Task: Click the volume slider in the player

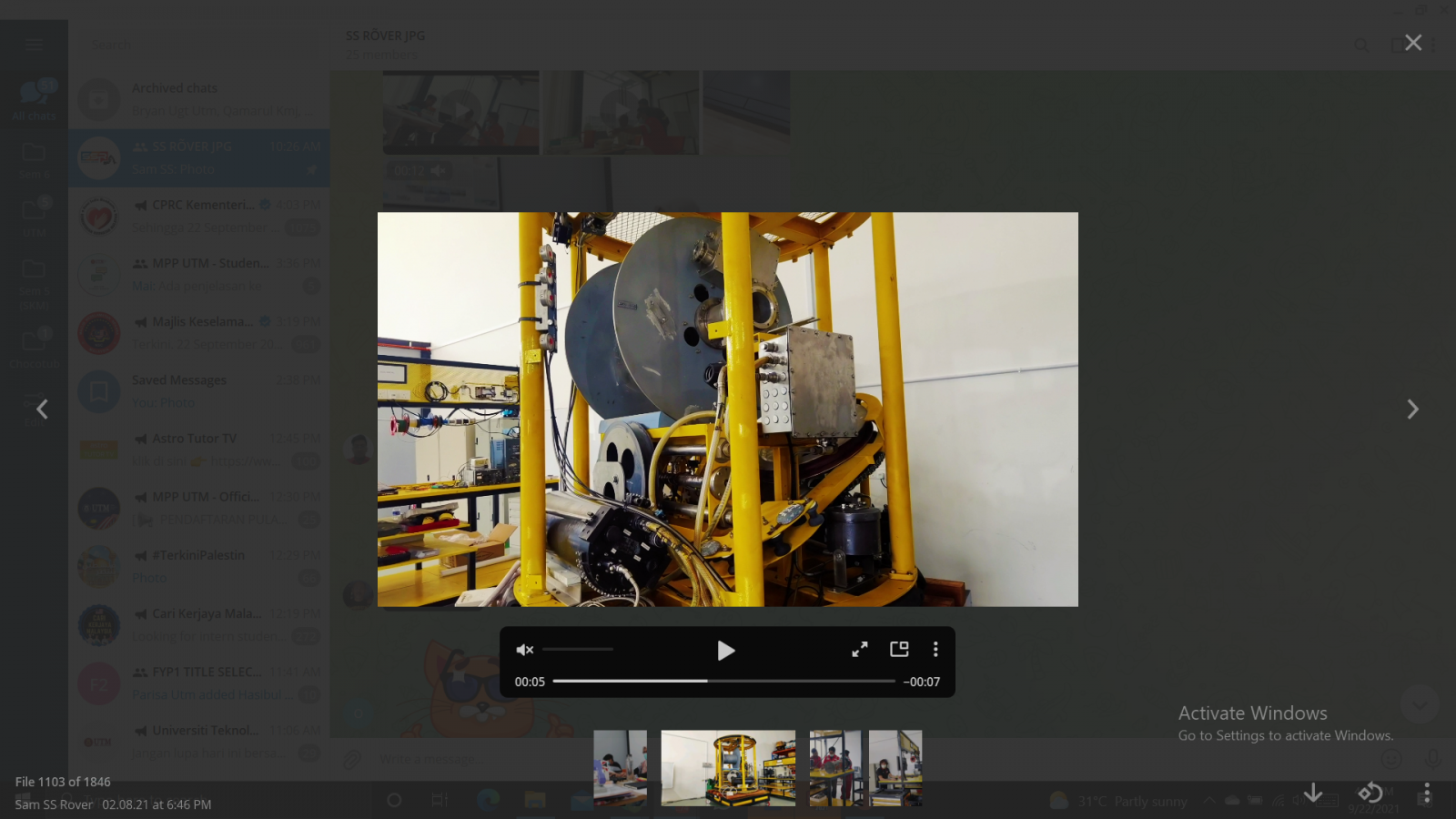Action: pos(578,650)
